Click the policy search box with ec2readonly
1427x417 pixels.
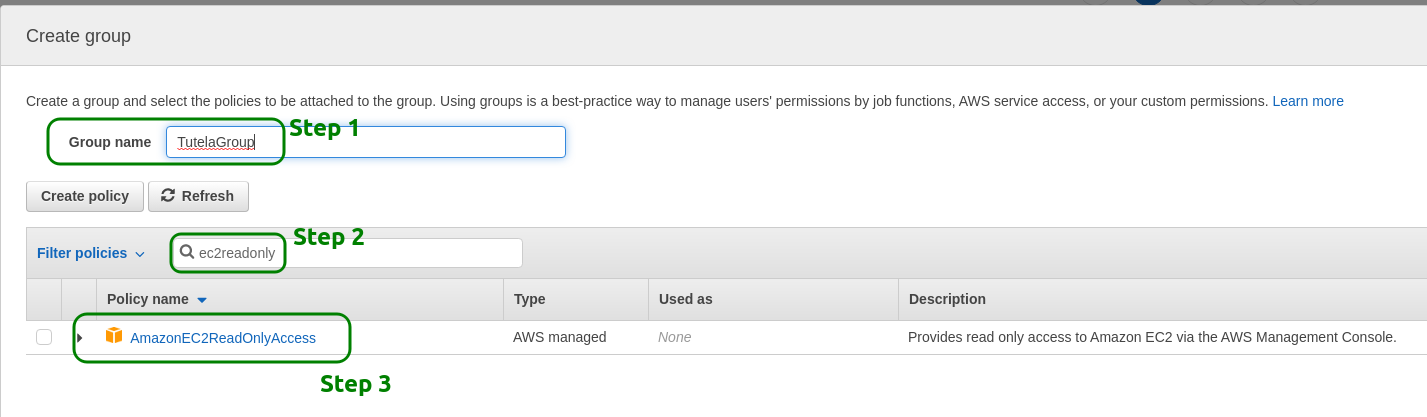347,253
